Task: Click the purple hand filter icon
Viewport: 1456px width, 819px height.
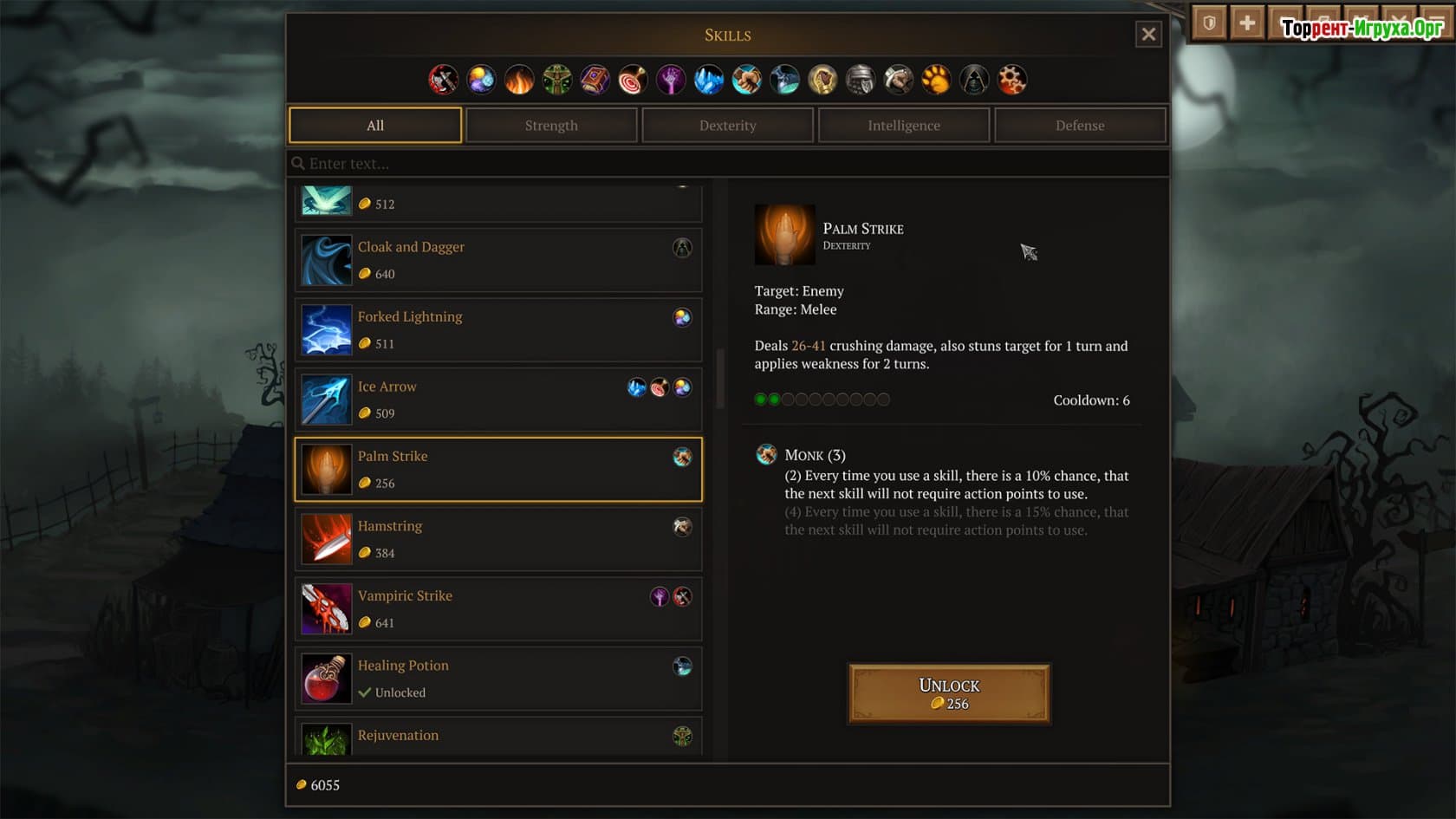Action: (671, 80)
